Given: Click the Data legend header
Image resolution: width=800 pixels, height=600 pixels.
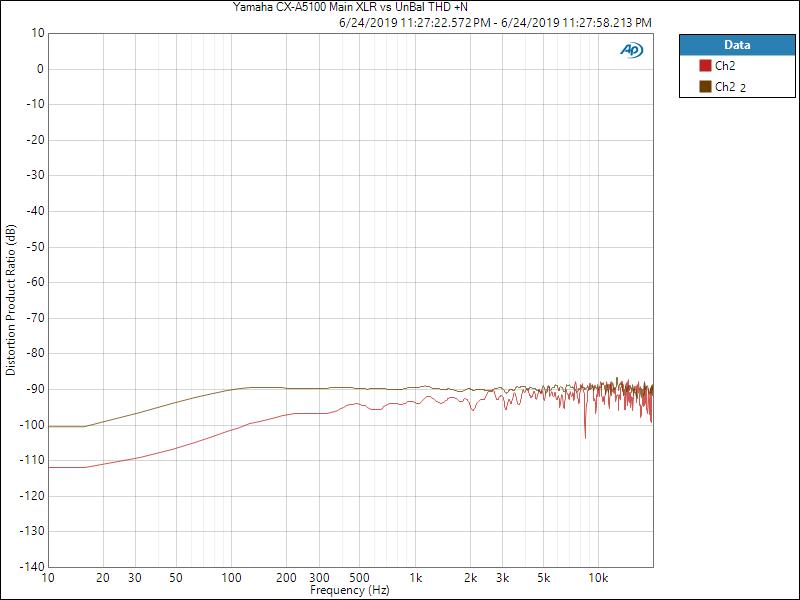Looking at the screenshot, I should [x=736, y=45].
